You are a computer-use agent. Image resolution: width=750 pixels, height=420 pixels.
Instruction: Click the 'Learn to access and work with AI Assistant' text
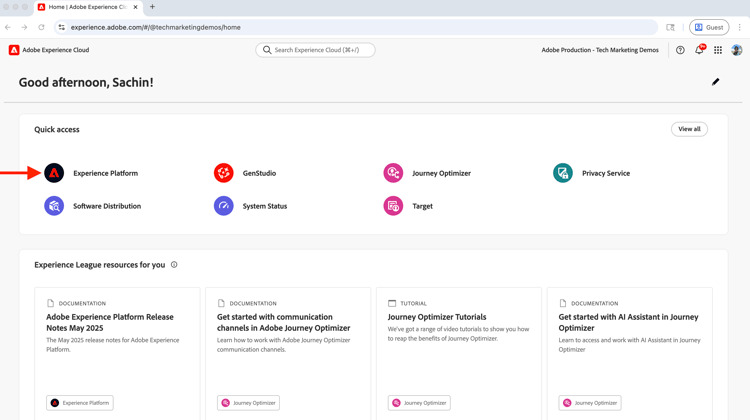tap(629, 344)
